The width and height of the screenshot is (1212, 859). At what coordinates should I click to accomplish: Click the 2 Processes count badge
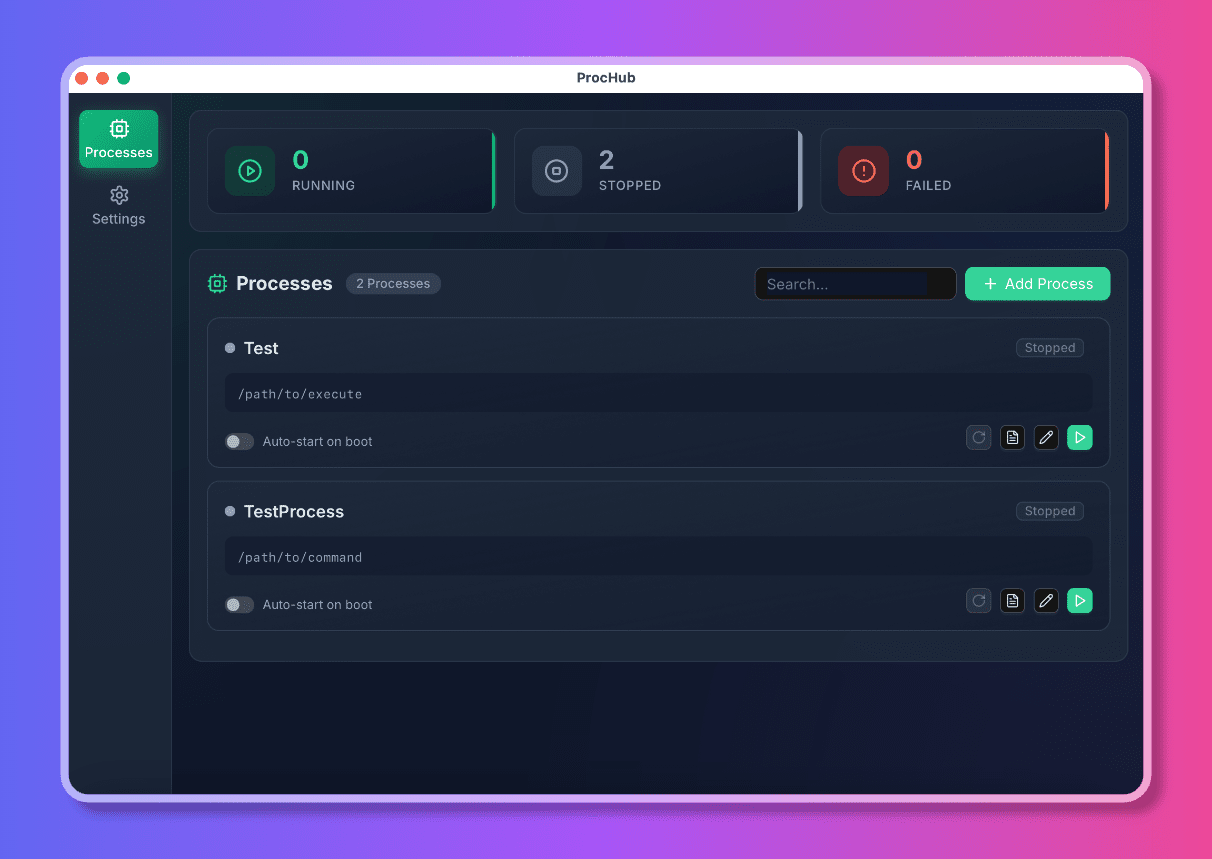[x=393, y=283]
